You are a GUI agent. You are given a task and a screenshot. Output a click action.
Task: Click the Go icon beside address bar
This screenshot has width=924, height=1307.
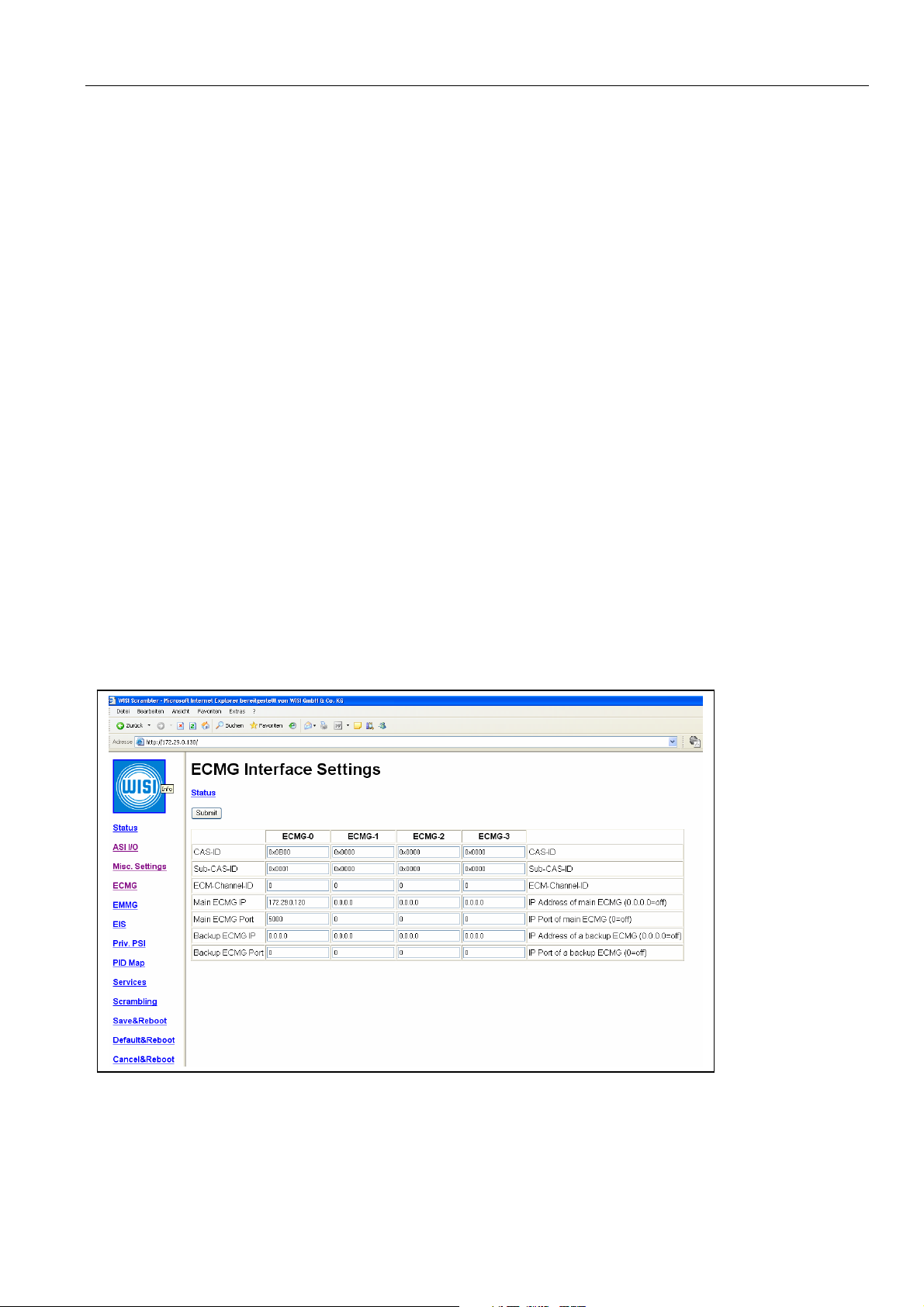pos(694,742)
